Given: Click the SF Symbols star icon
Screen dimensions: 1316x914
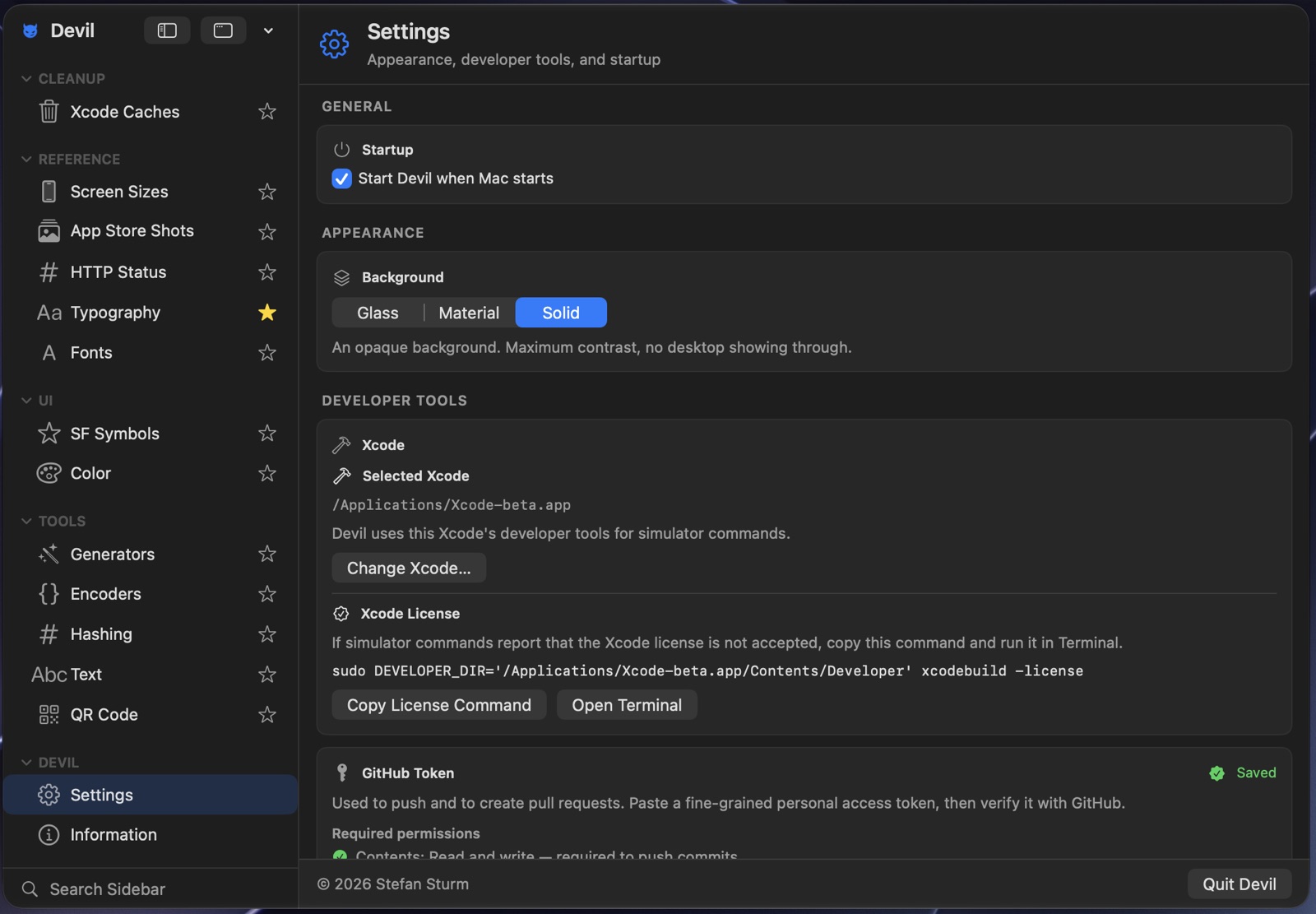Looking at the screenshot, I should [x=49, y=434].
